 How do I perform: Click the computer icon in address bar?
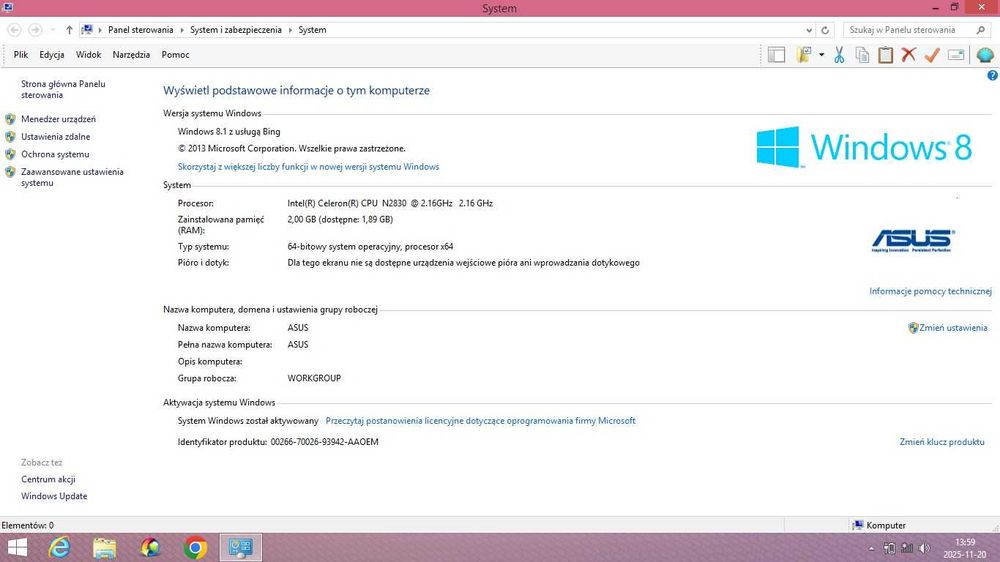point(87,30)
